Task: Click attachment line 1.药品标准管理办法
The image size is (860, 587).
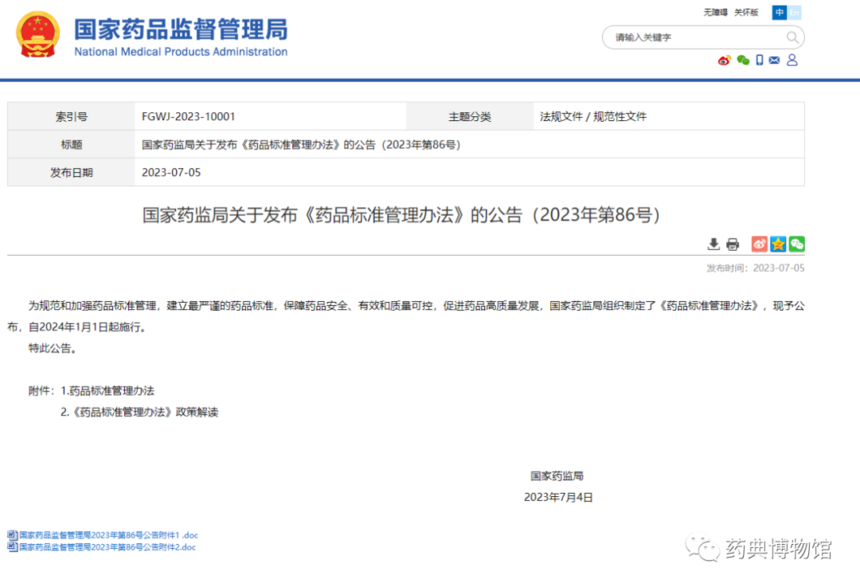Action: (107, 391)
